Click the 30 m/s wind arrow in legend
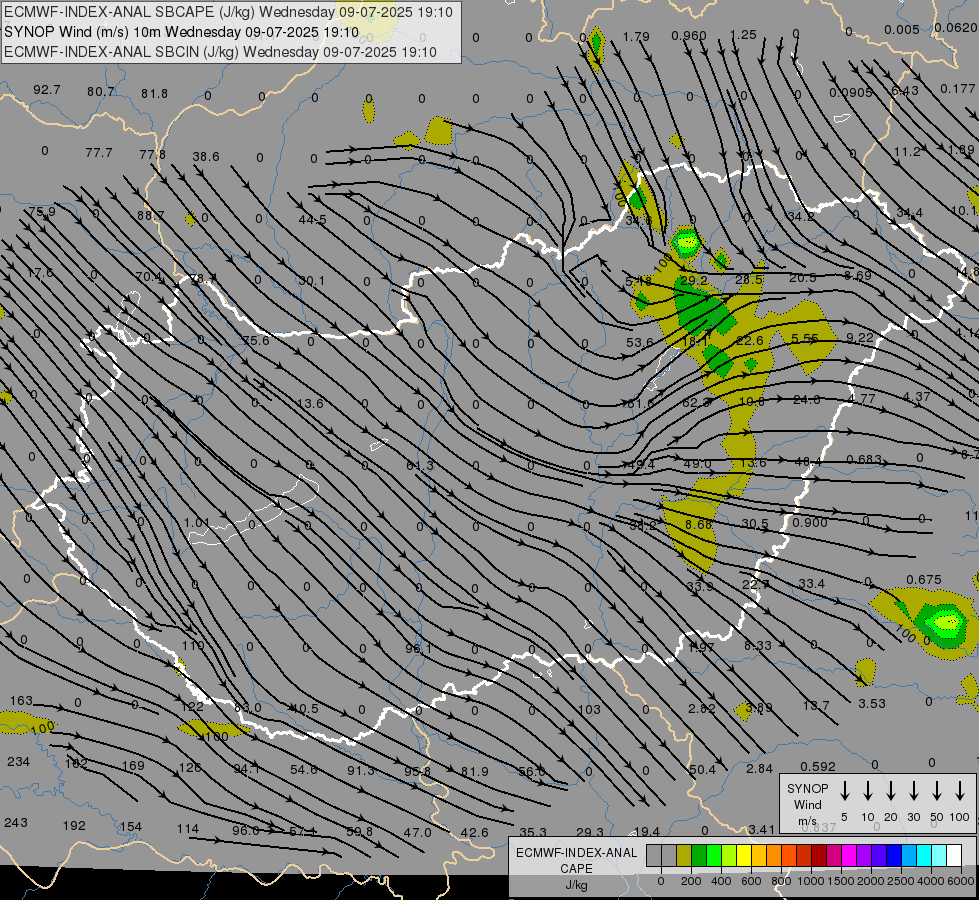This screenshot has height=900, width=979. pos(913,790)
